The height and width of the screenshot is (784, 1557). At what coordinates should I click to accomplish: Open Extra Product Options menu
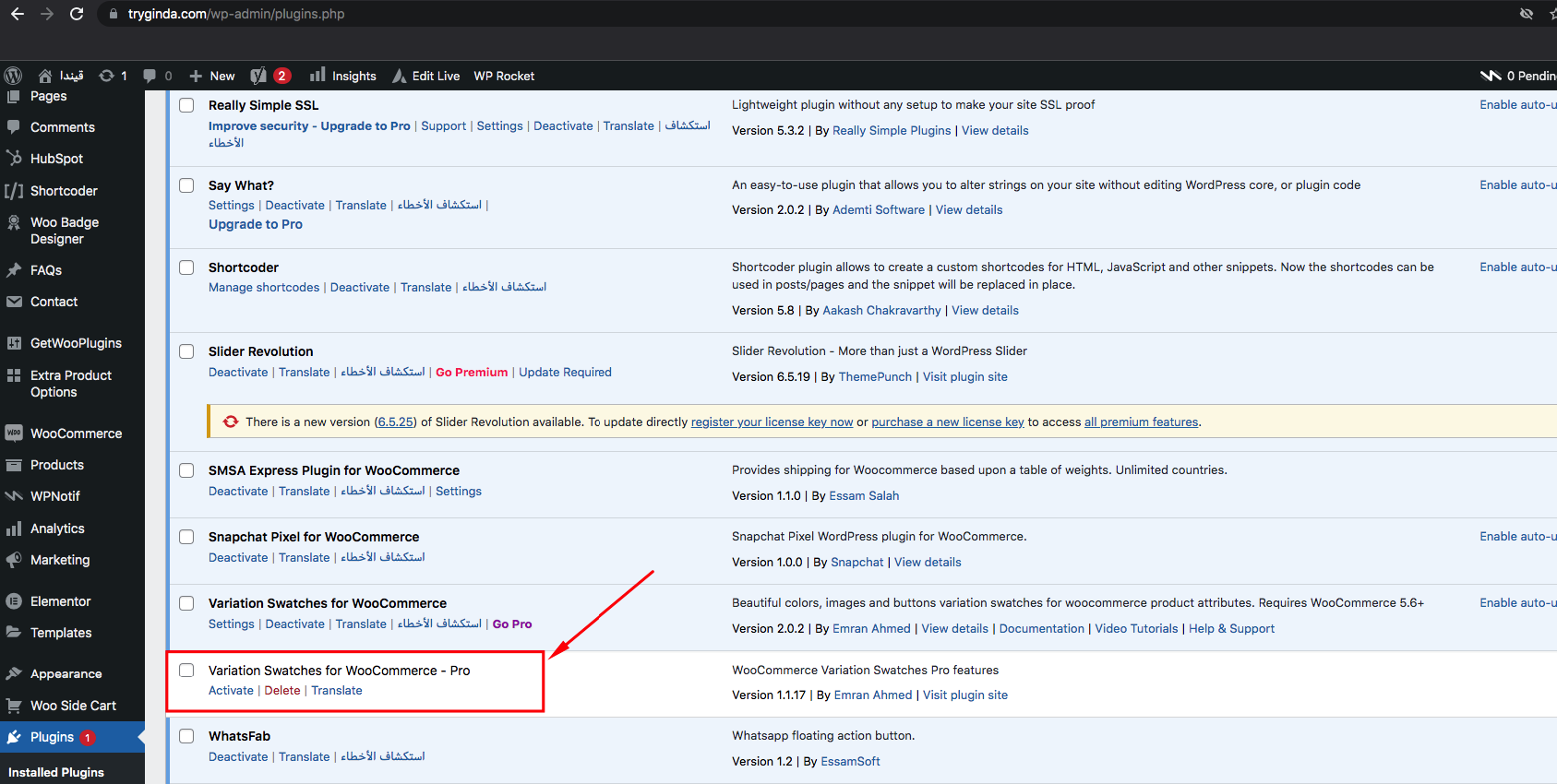[x=71, y=384]
